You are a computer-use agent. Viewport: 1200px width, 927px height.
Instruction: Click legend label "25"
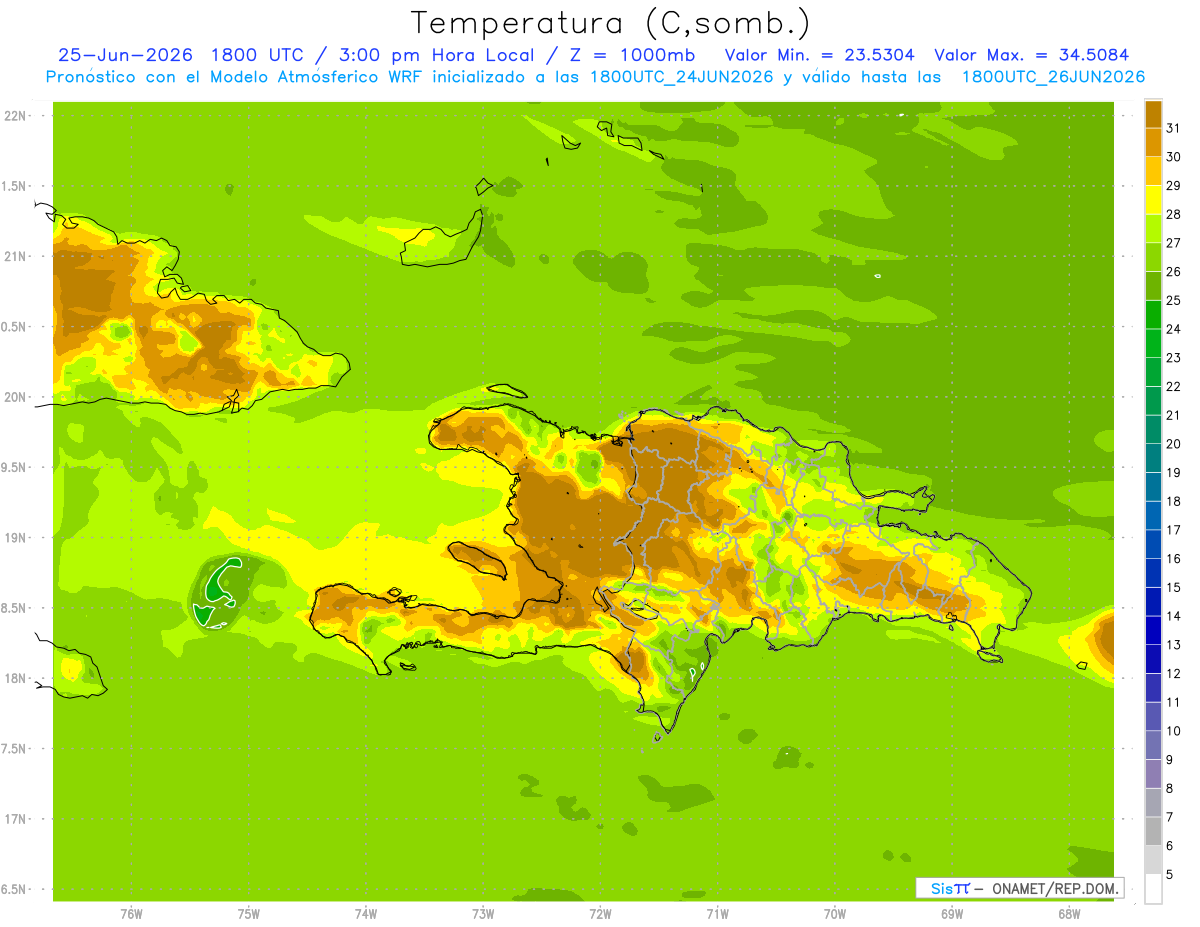click(x=1173, y=300)
